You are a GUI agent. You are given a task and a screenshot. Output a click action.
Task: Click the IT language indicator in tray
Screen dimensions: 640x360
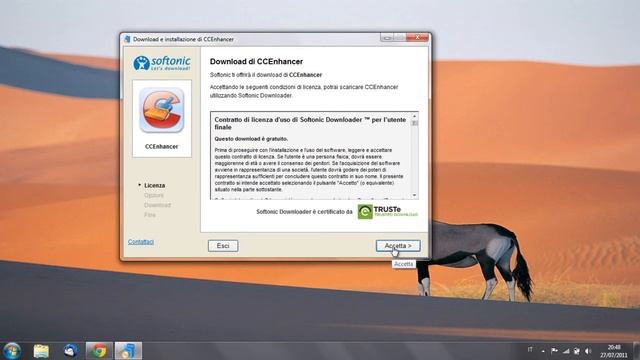click(x=530, y=350)
